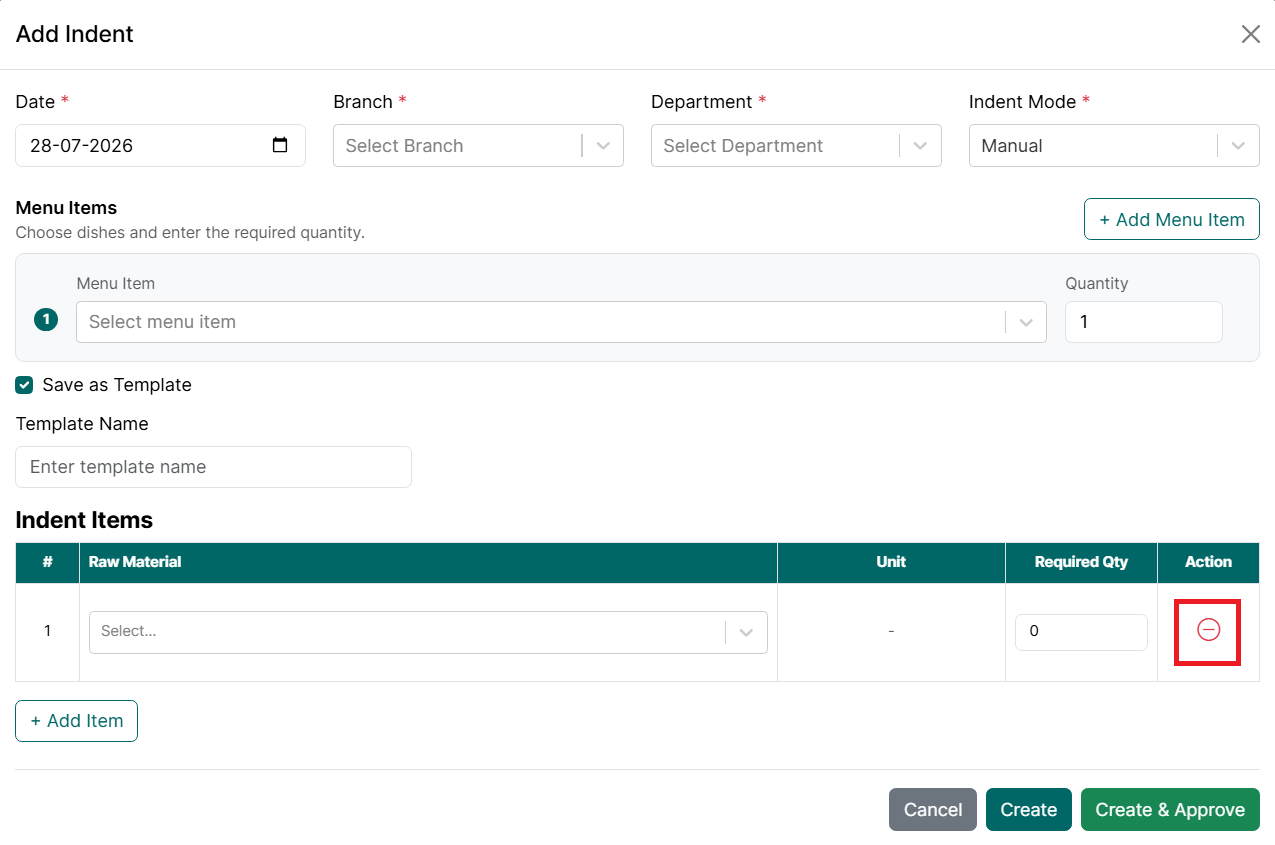
Task: Click the Add Menu Item button
Action: coord(1172,219)
